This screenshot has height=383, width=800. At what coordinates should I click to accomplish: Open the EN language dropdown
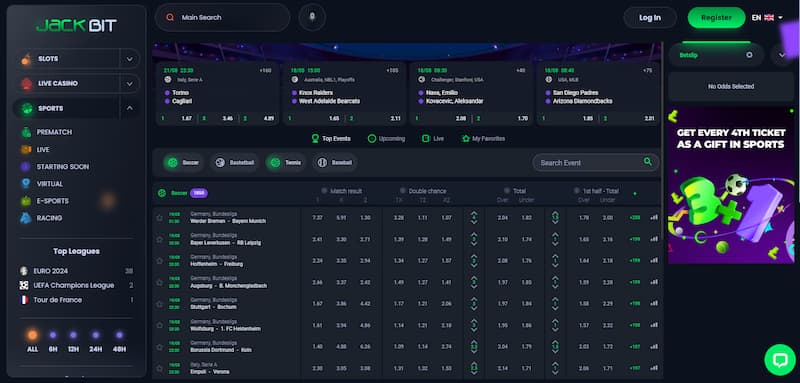tap(767, 17)
